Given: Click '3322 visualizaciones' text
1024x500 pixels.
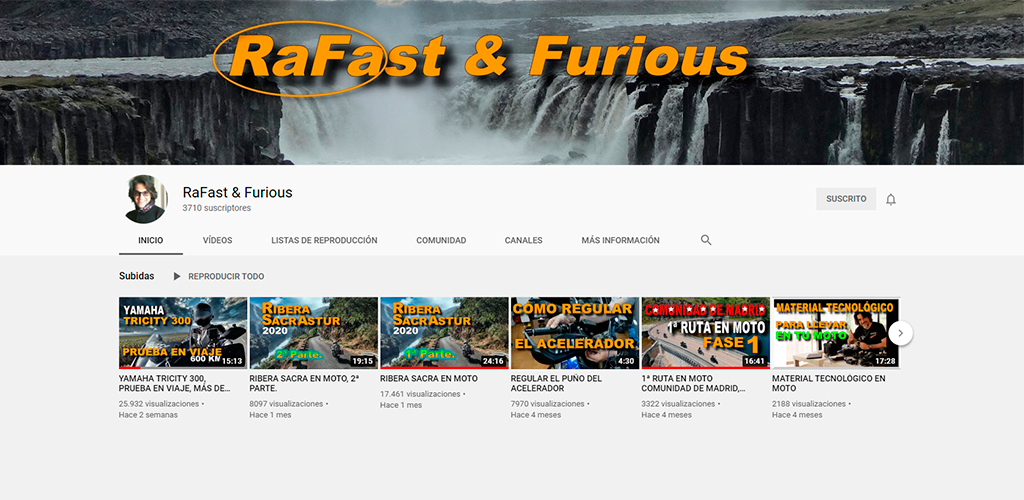Looking at the screenshot, I should point(678,404).
